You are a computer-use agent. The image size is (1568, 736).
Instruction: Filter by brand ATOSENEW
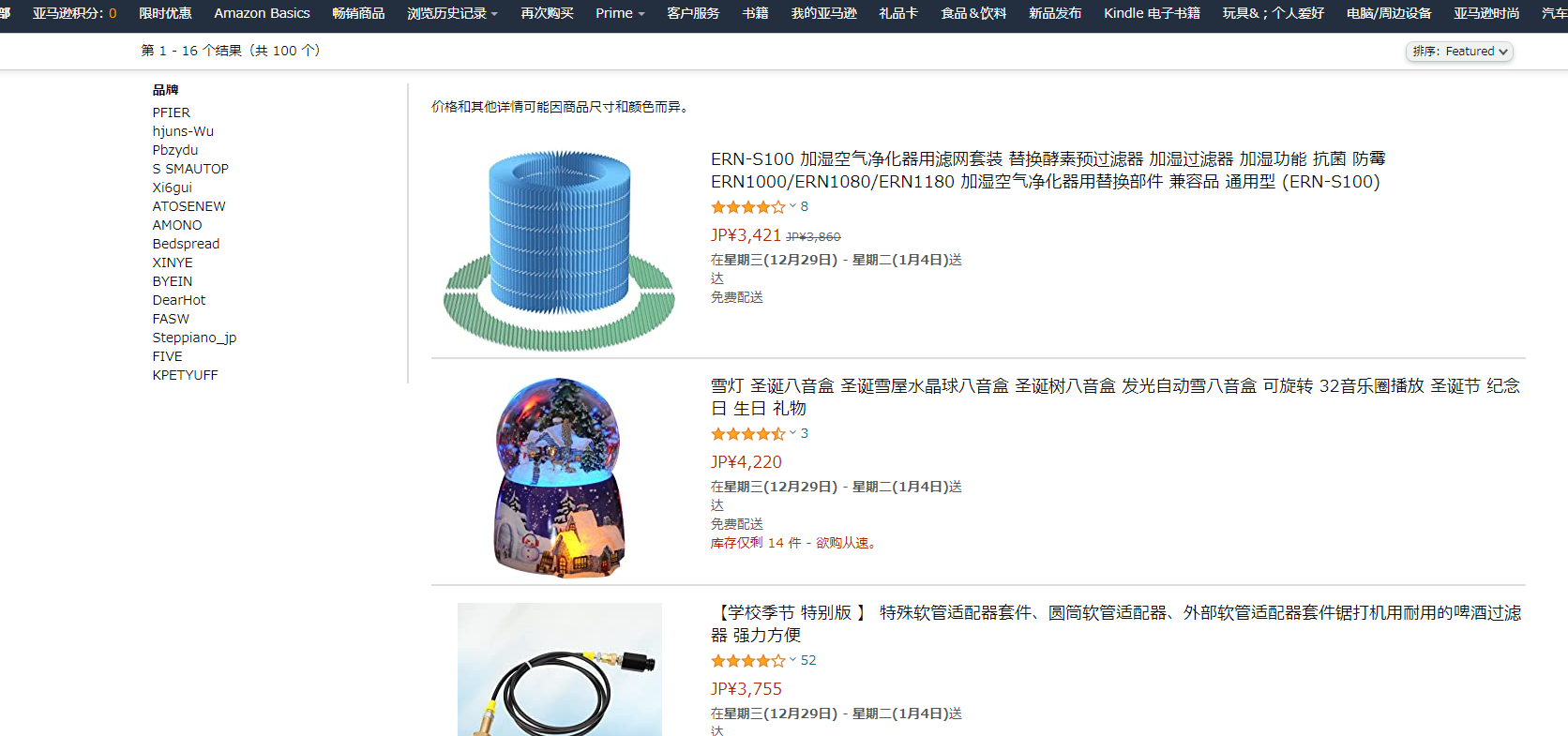coord(189,206)
